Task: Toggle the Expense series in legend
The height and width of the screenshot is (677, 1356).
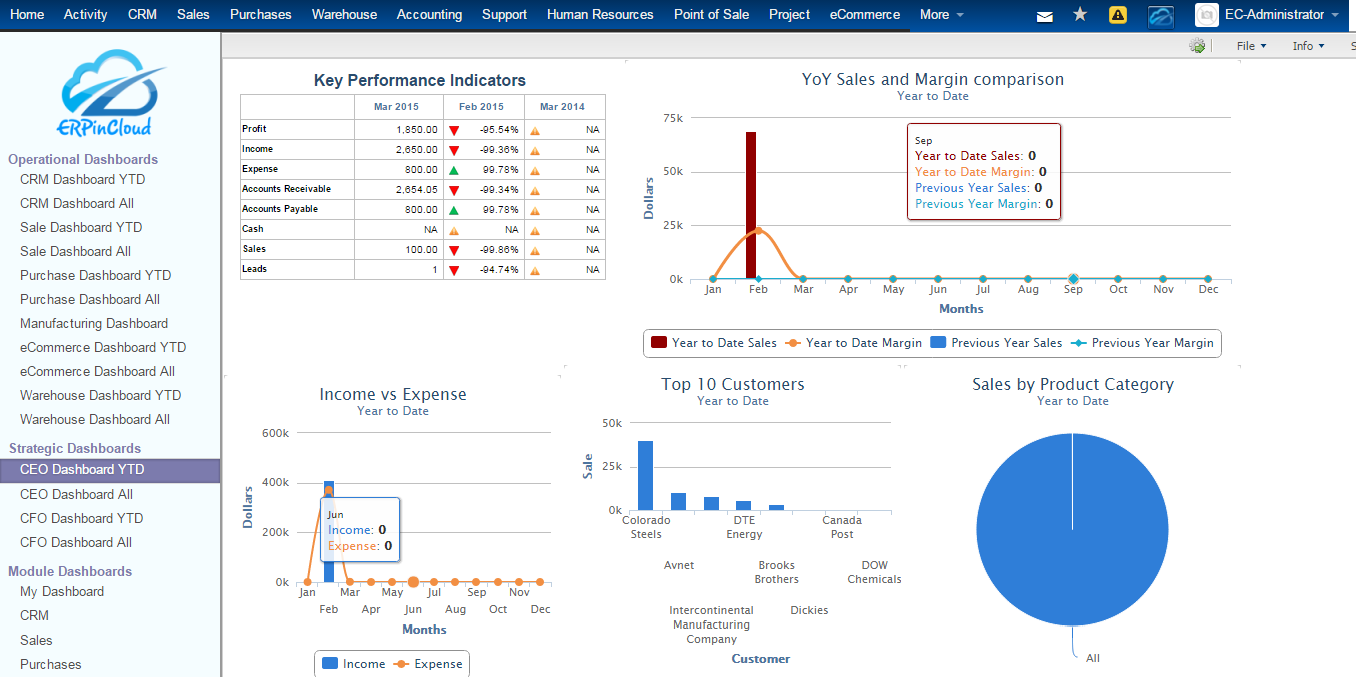Action: coord(428,664)
